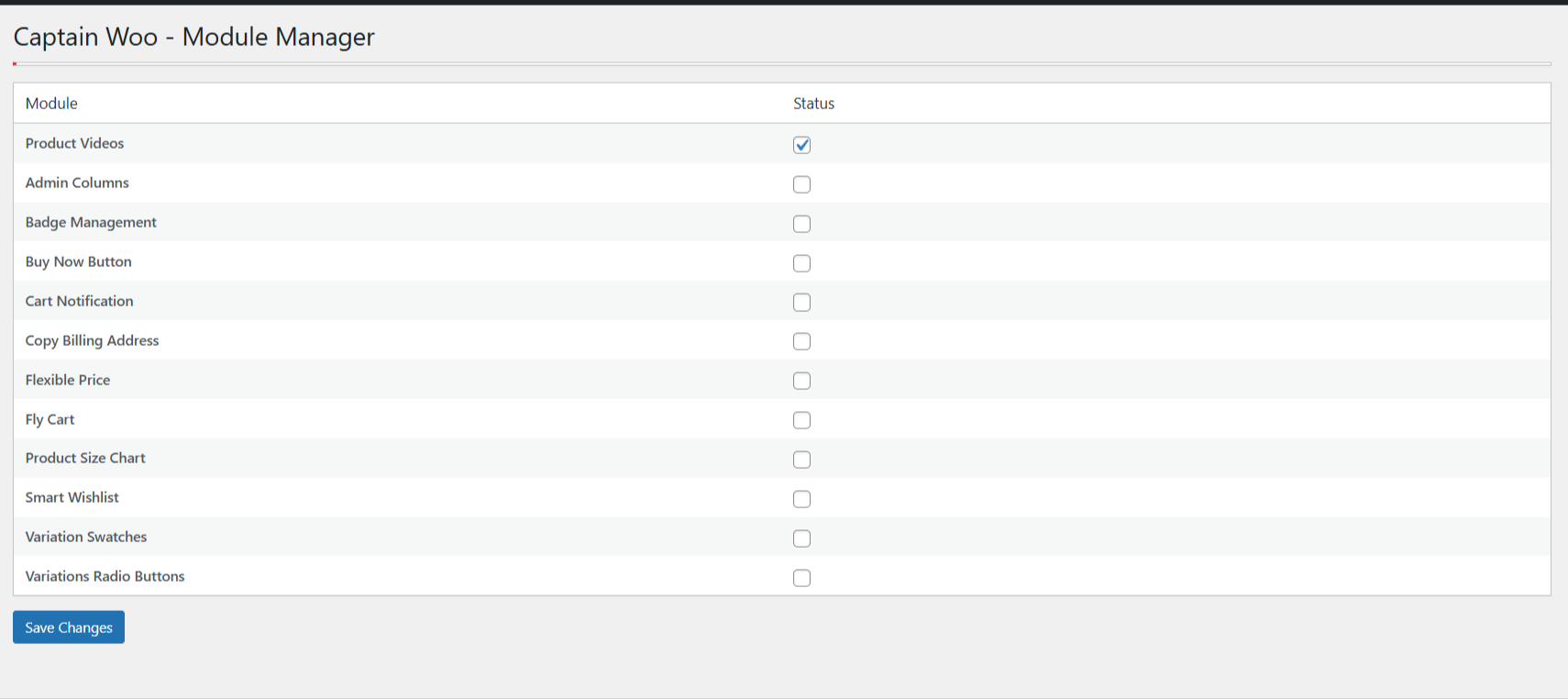Enable the Badge Management module checkbox
The height and width of the screenshot is (699, 1568).
(801, 224)
